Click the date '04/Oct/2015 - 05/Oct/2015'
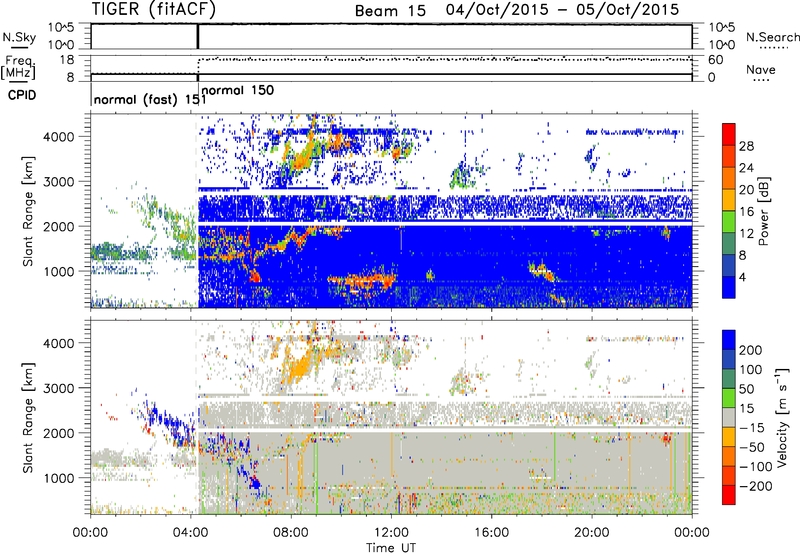 (562, 10)
